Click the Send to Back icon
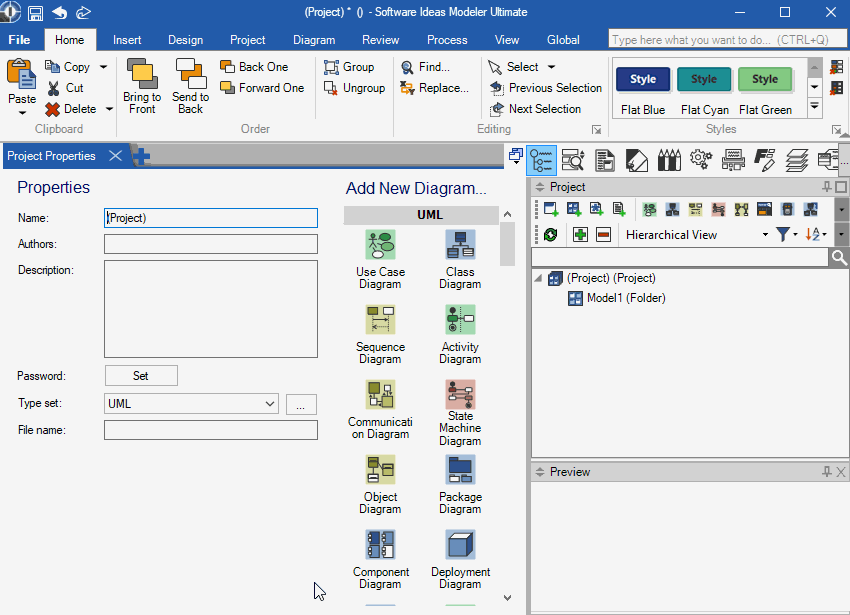Viewport: 850px width, 615px height. pos(190,75)
